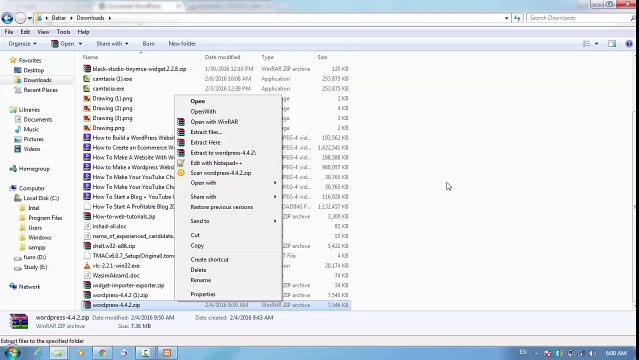
Task: Click the change view icon
Action: coord(586,44)
